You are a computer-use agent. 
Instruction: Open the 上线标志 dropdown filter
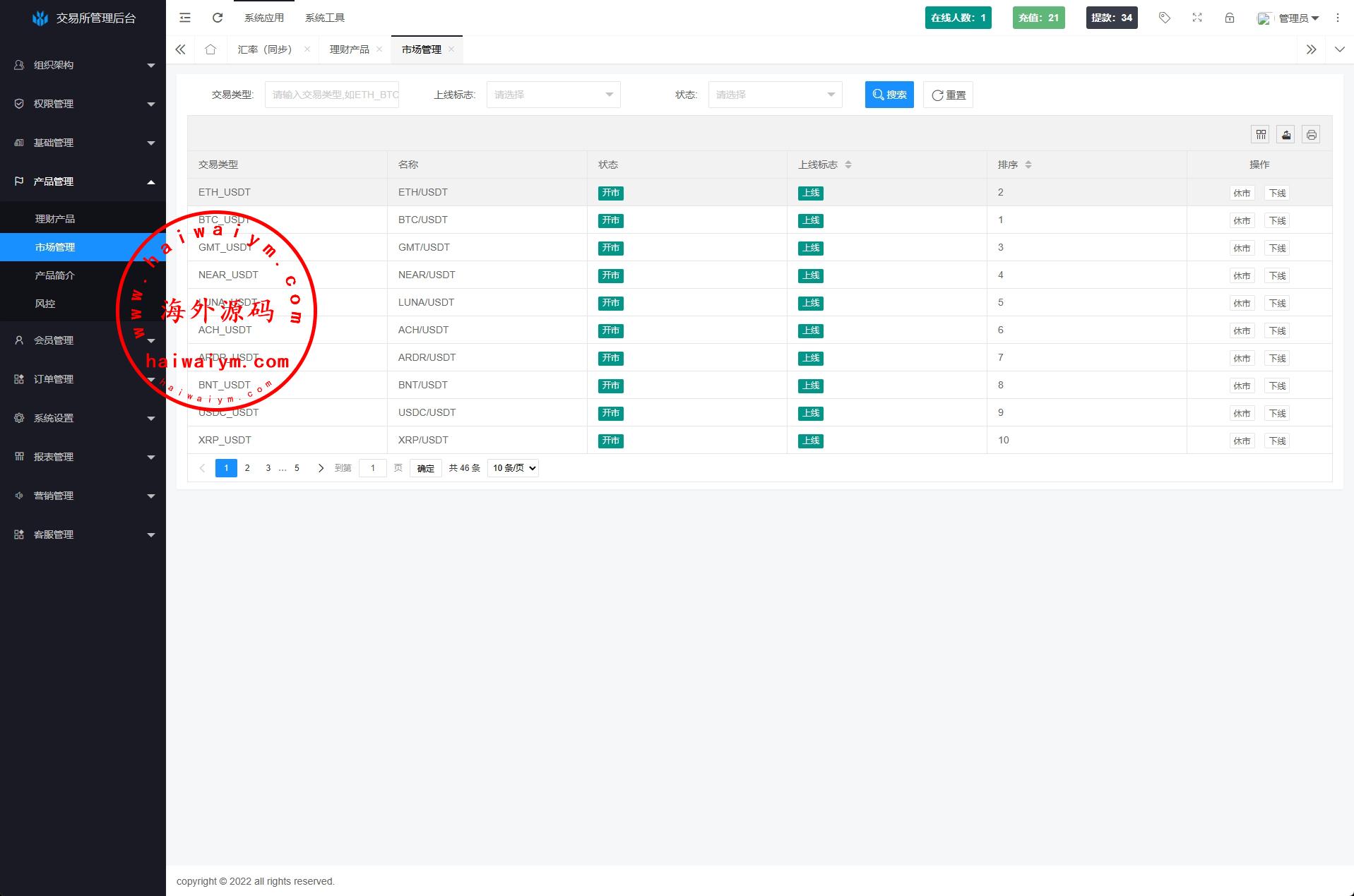pos(553,95)
